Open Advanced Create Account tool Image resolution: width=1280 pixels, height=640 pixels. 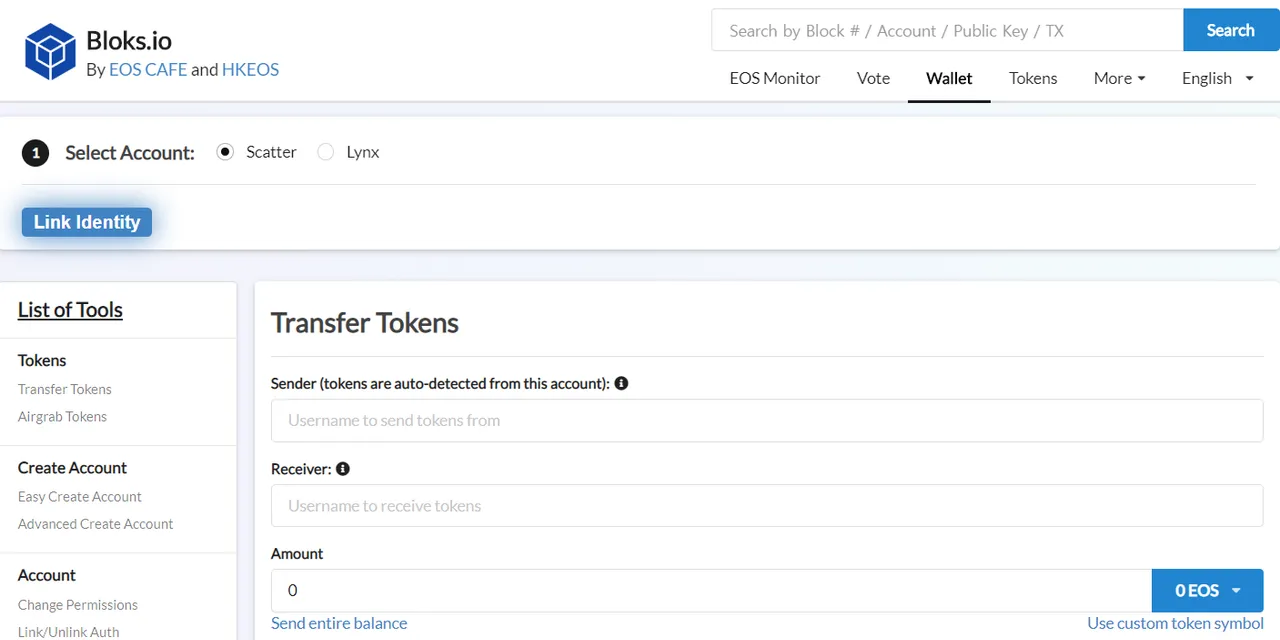(x=96, y=523)
